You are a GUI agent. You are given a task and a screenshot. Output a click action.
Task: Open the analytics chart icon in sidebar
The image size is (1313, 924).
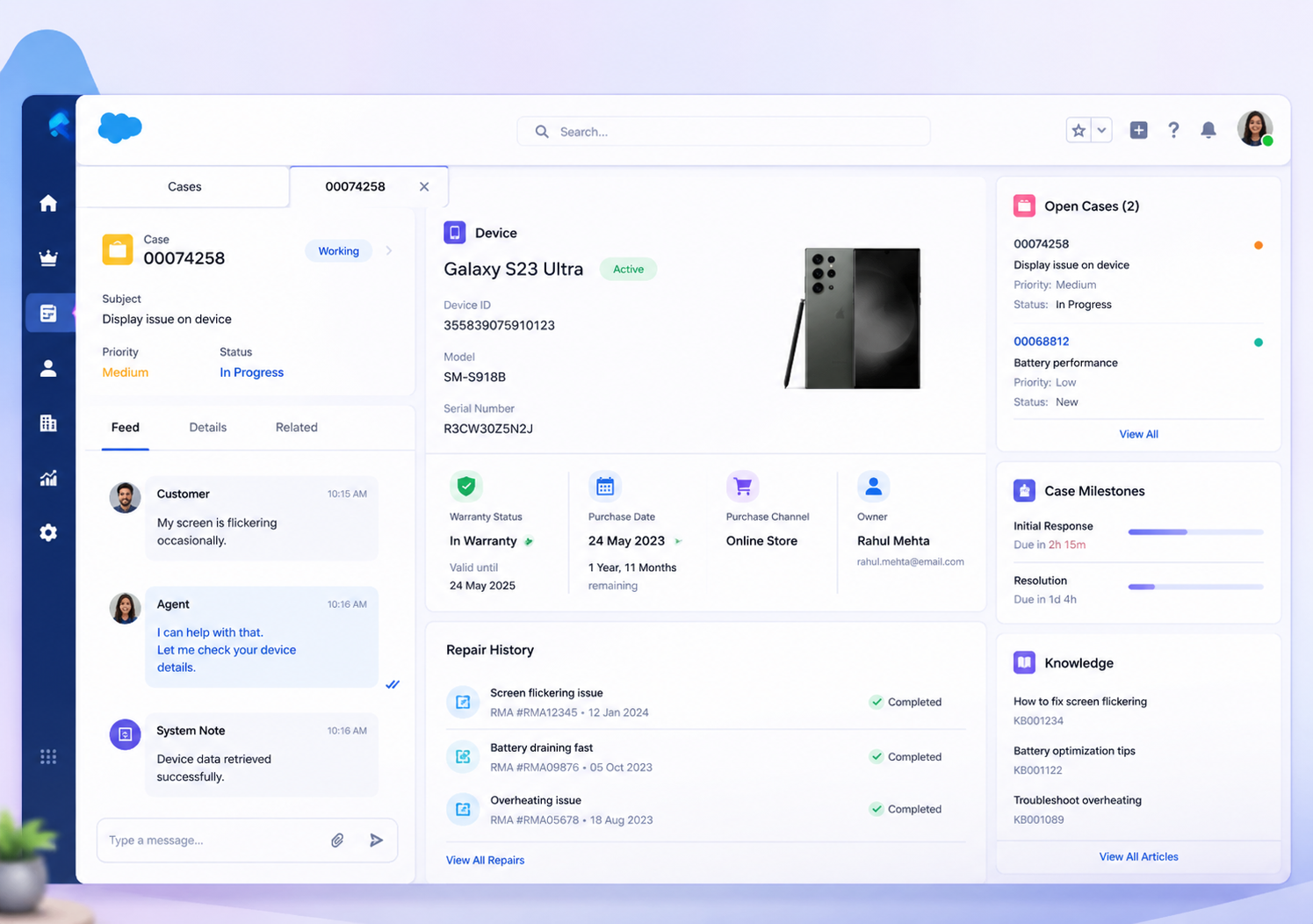click(x=48, y=478)
